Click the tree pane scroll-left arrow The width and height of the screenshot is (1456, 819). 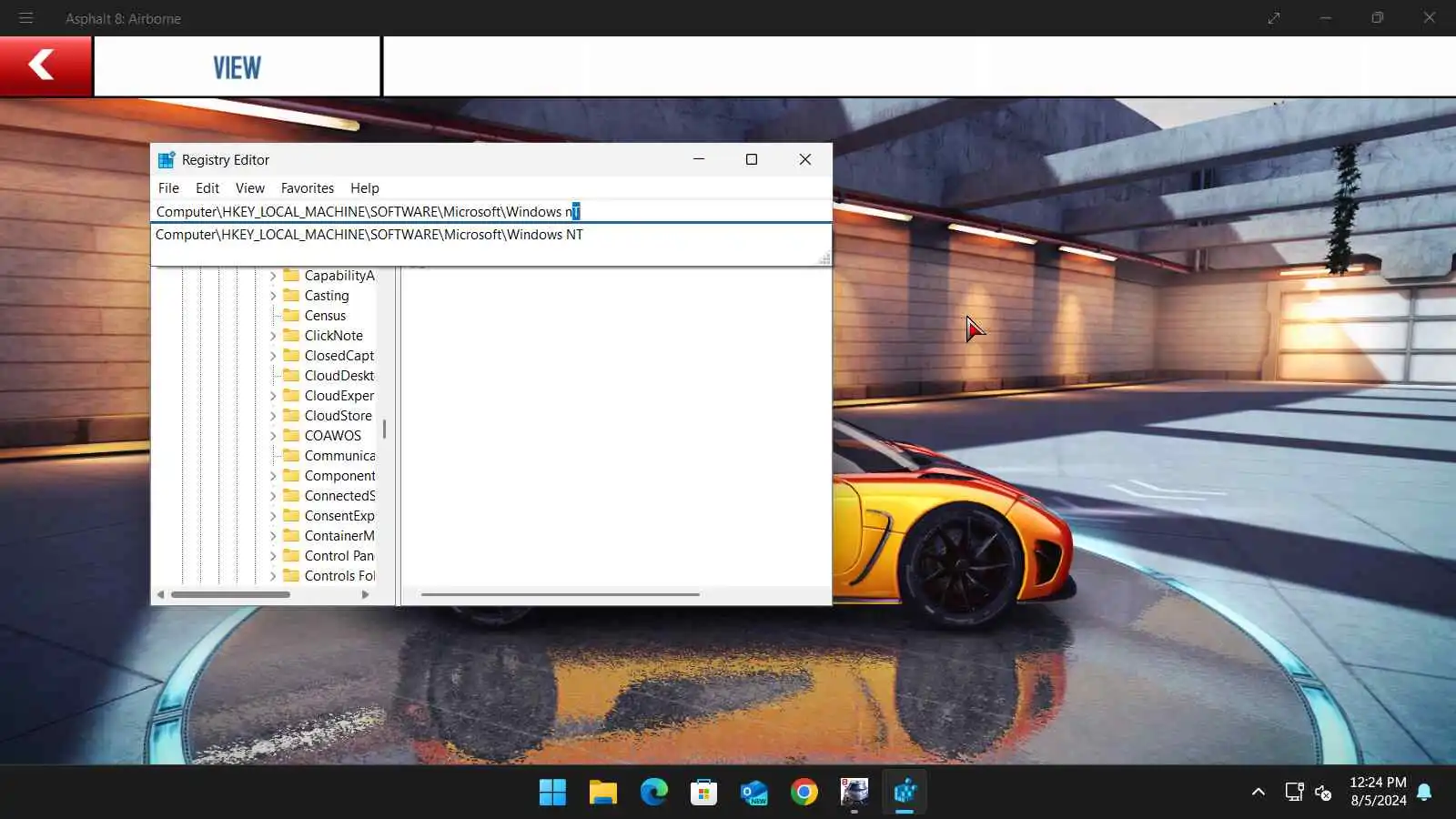pyautogui.click(x=160, y=595)
